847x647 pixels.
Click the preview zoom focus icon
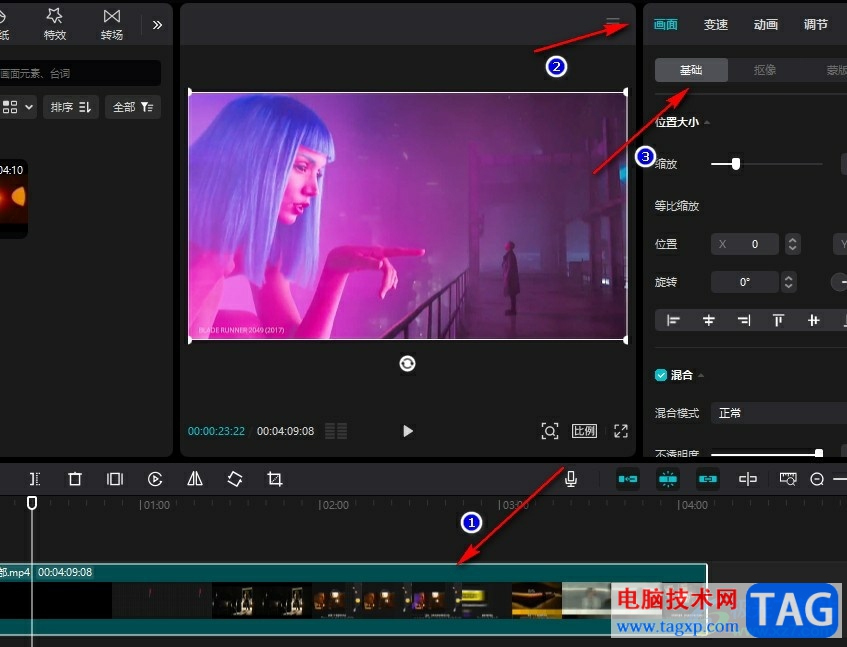(549, 431)
